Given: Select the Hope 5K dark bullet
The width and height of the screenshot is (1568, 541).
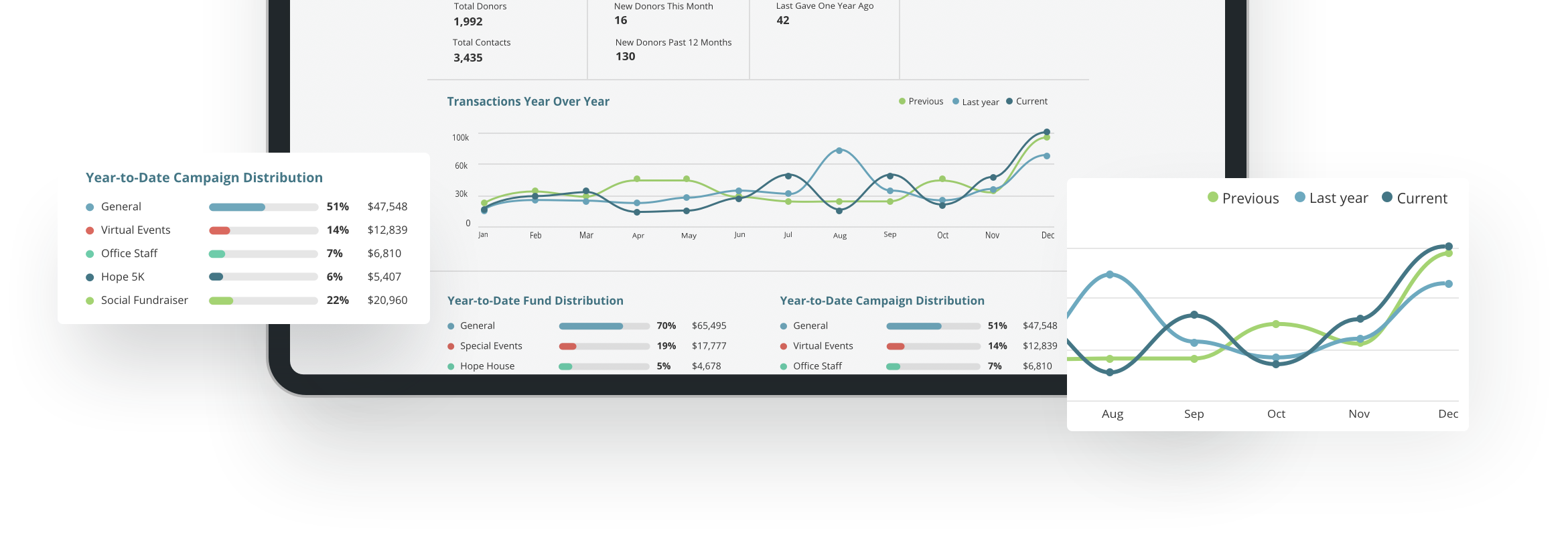Looking at the screenshot, I should [90, 277].
